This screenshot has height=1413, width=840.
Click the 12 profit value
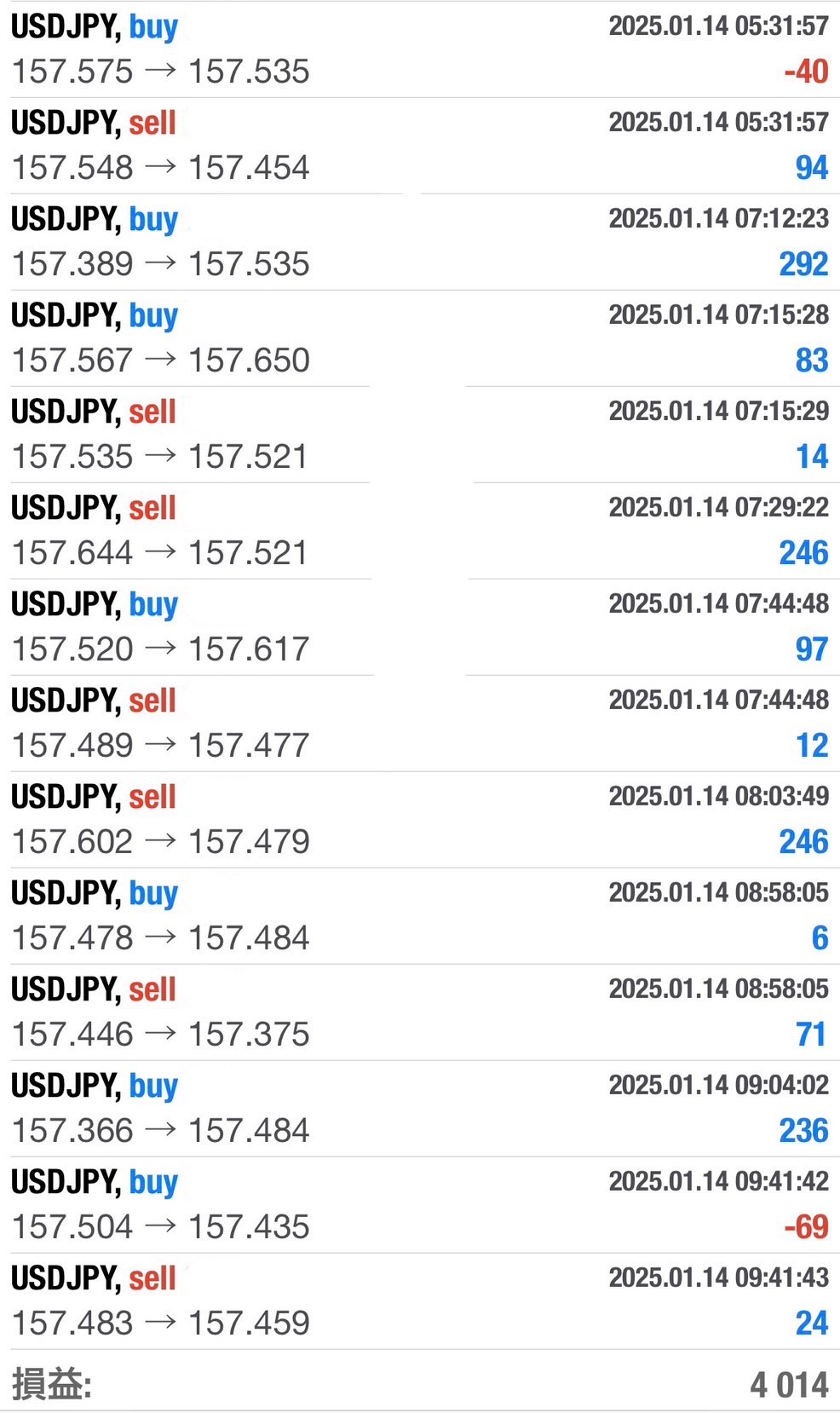811,746
